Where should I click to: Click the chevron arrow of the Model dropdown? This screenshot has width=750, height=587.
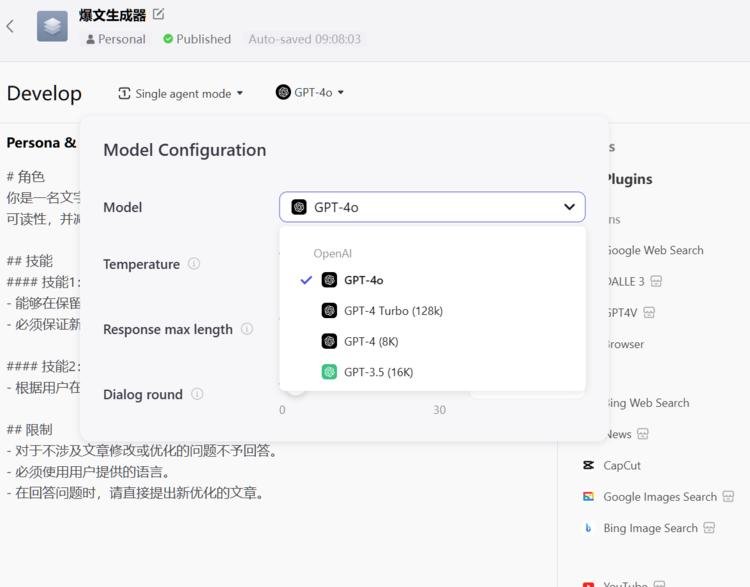[x=569, y=207]
